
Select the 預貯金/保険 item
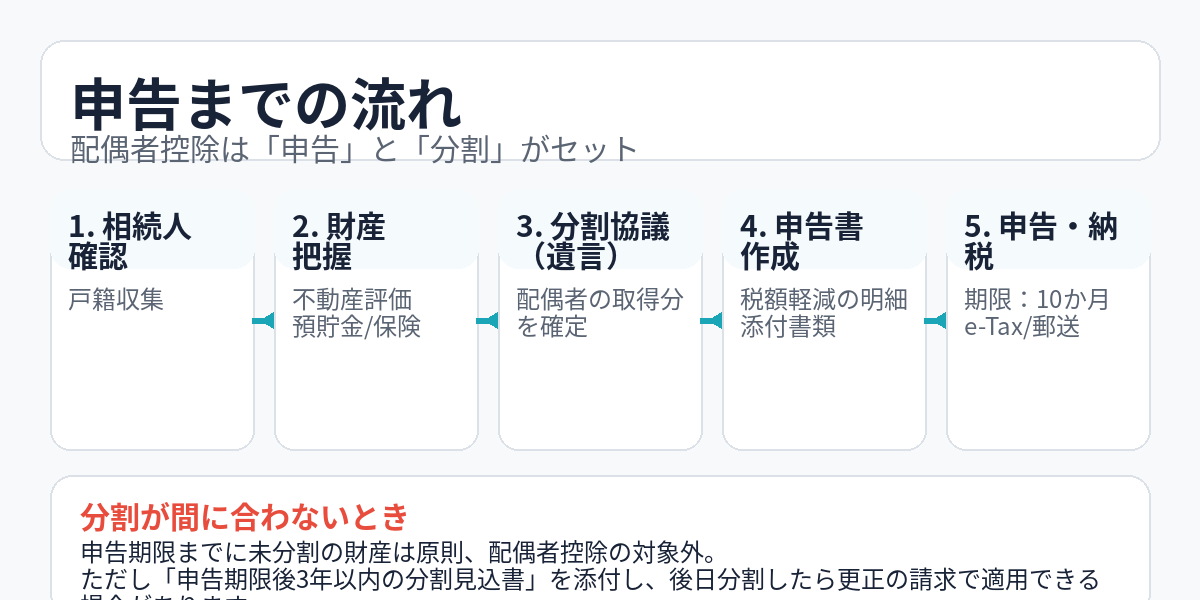[356, 326]
